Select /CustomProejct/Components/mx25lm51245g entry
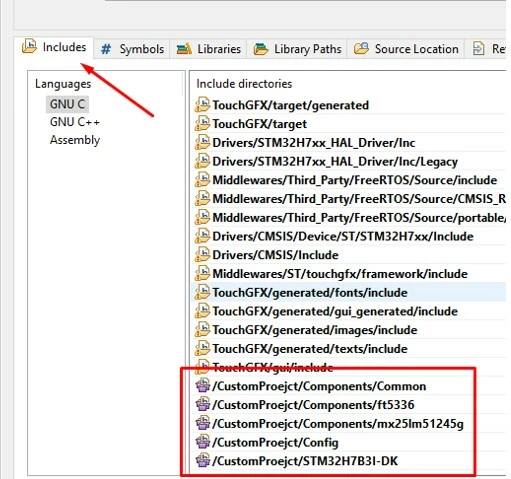This screenshot has width=511, height=479. 349,423
